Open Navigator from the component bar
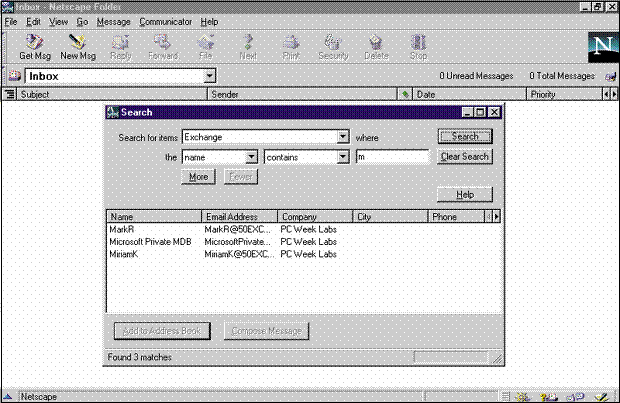The height and width of the screenshot is (403, 620). [523, 397]
